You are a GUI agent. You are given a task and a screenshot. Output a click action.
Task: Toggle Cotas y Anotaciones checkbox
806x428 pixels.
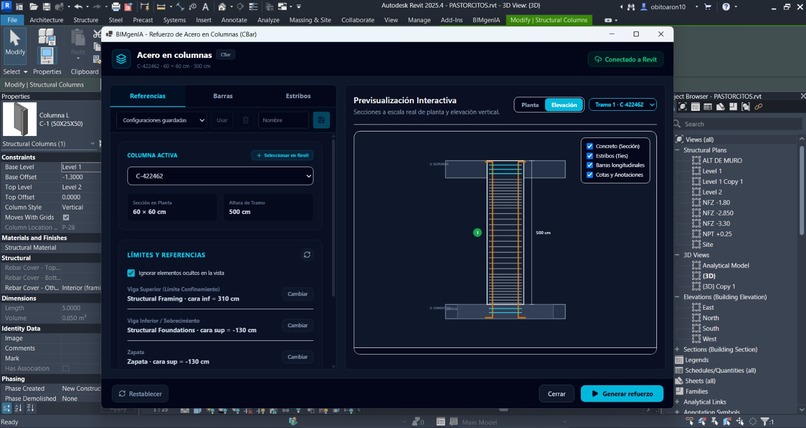590,175
